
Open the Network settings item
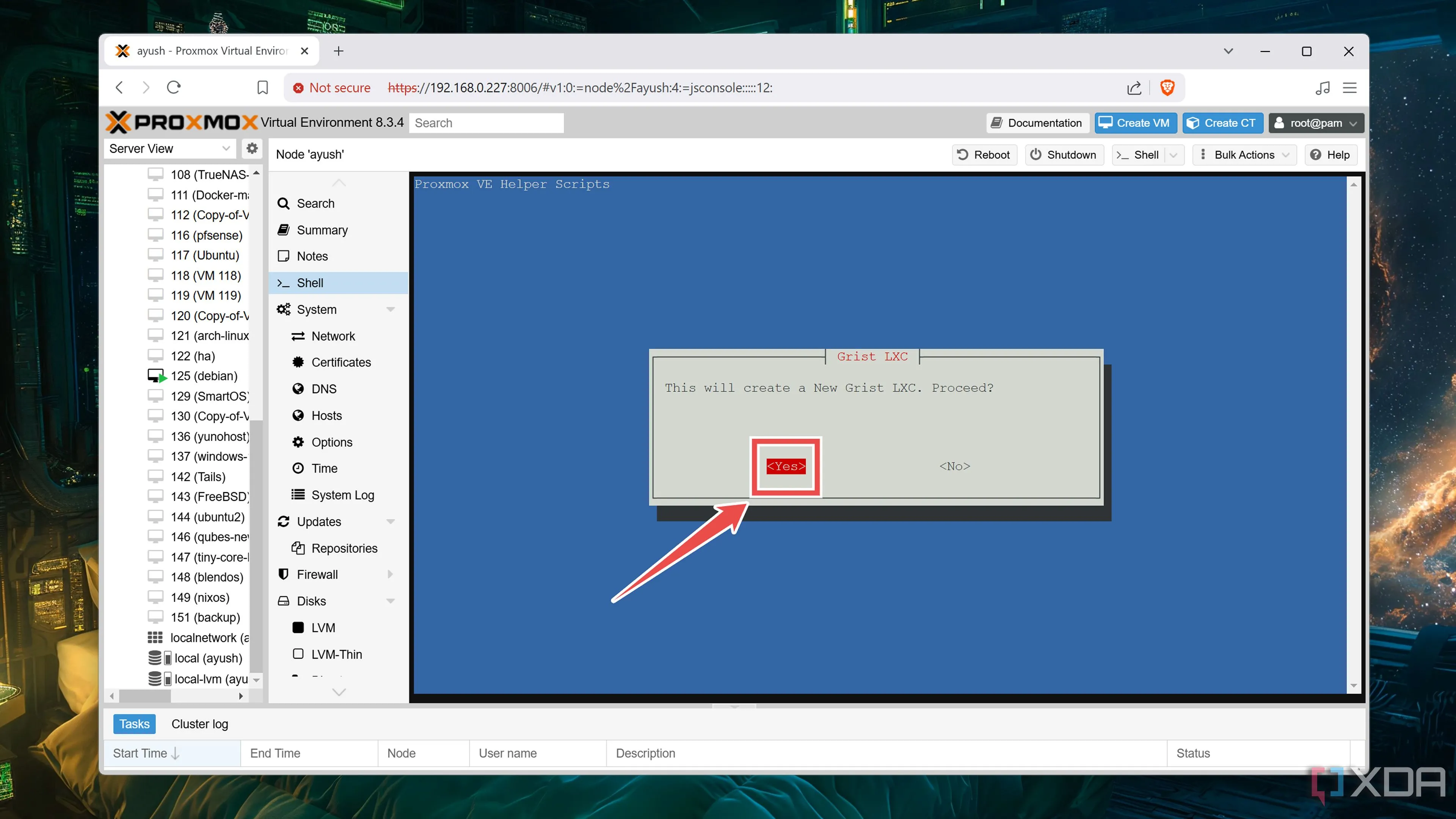pyautogui.click(x=338, y=336)
